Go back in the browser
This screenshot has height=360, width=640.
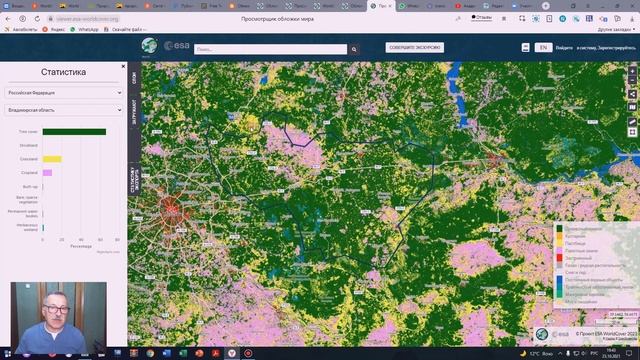tap(8, 19)
